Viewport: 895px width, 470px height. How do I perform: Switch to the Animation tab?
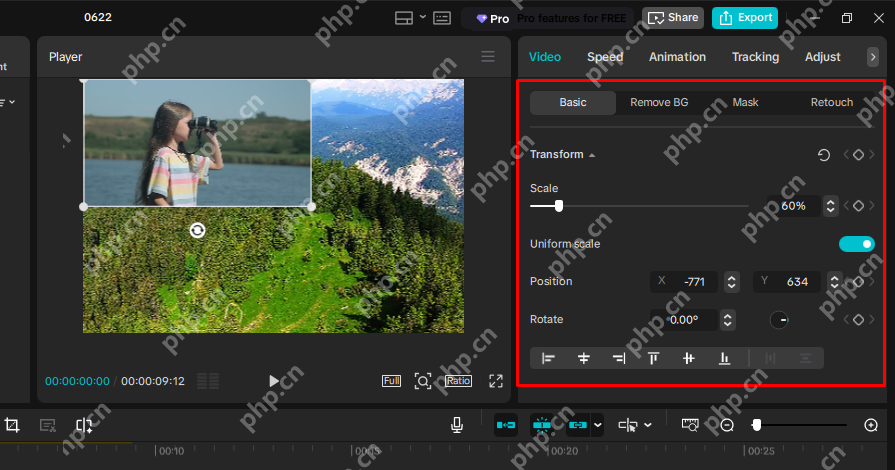click(x=677, y=57)
